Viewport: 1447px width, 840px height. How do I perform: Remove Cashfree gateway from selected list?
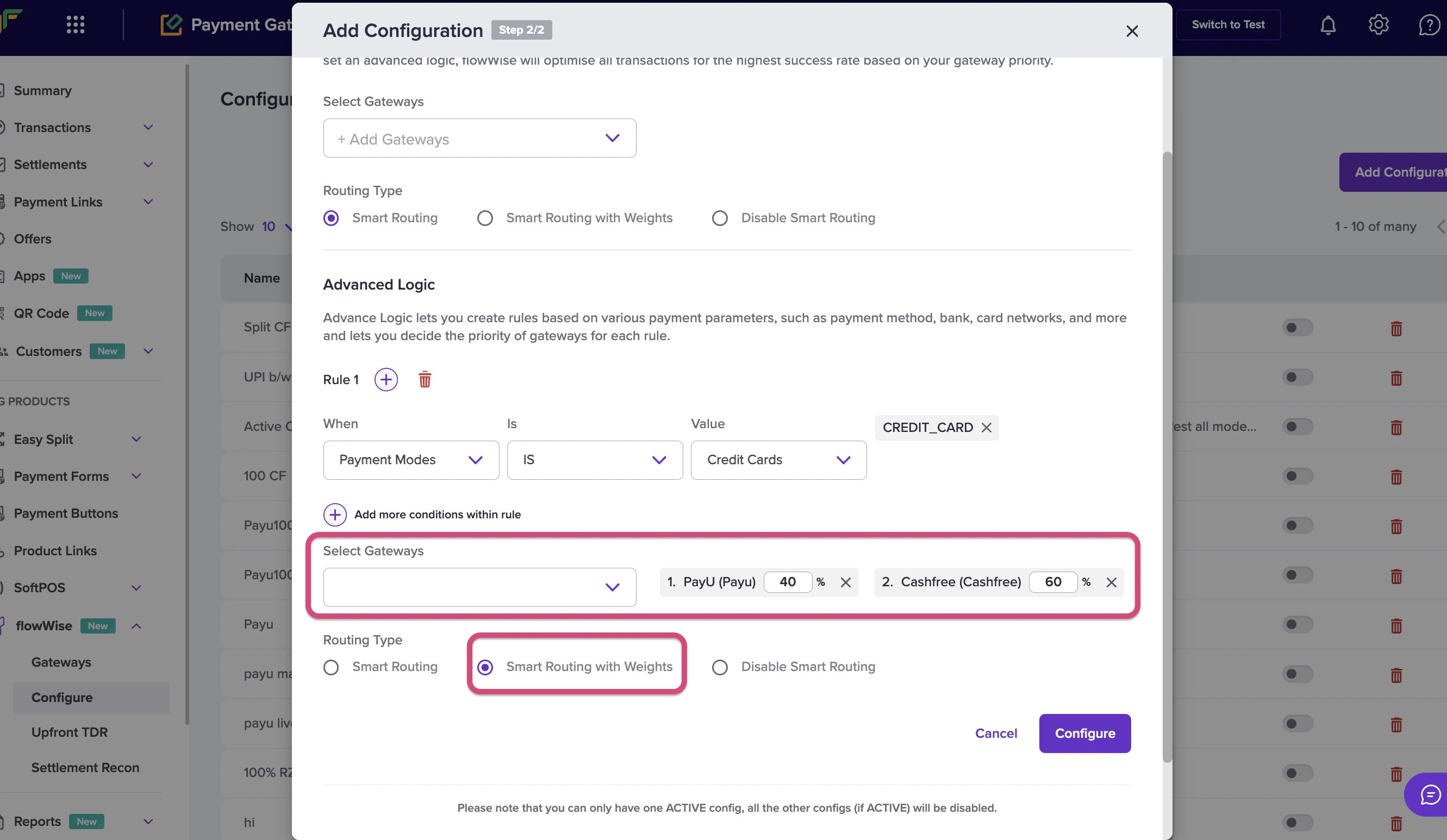1111,582
